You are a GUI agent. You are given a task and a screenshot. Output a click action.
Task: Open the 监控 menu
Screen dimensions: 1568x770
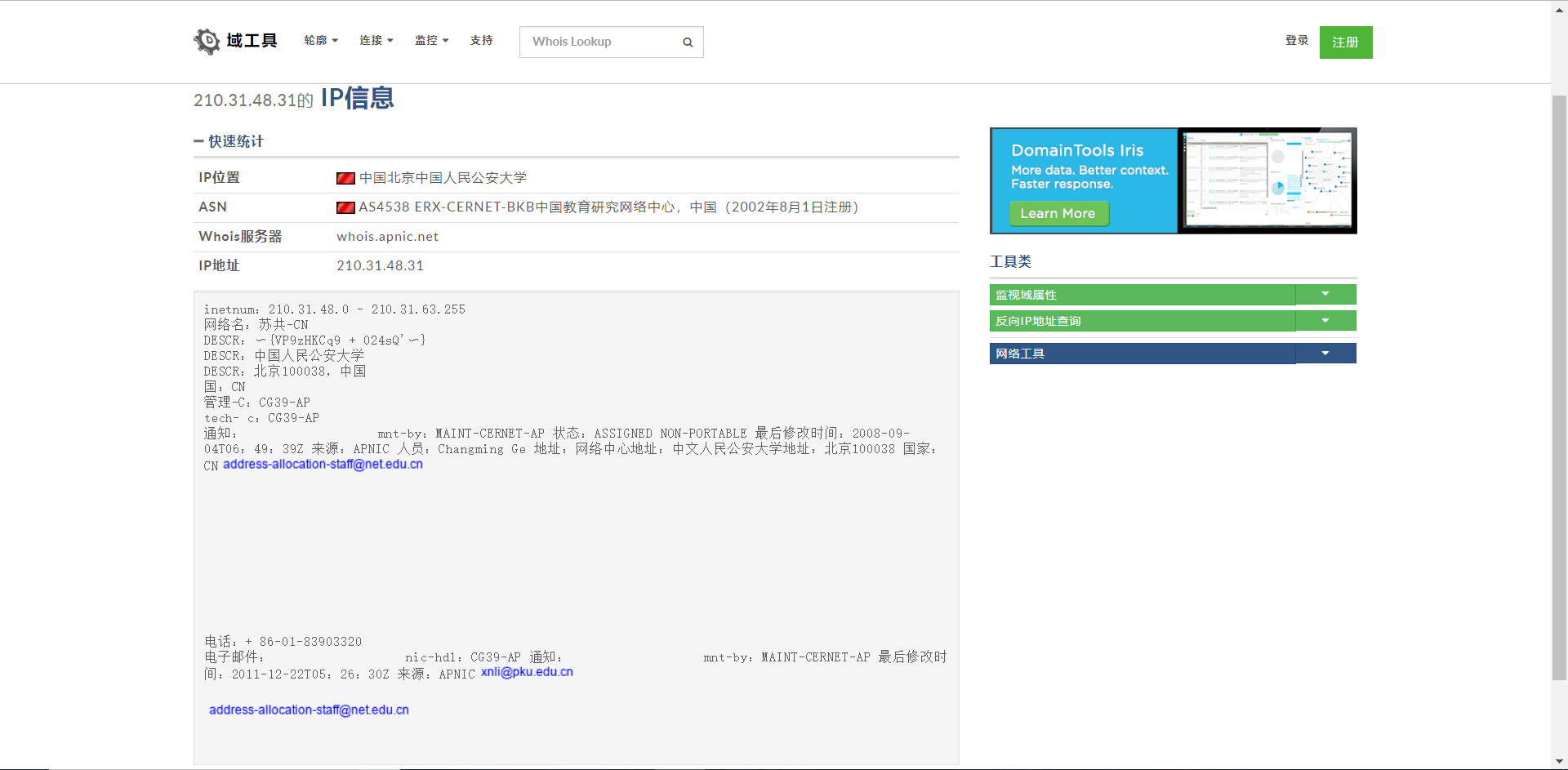click(432, 40)
